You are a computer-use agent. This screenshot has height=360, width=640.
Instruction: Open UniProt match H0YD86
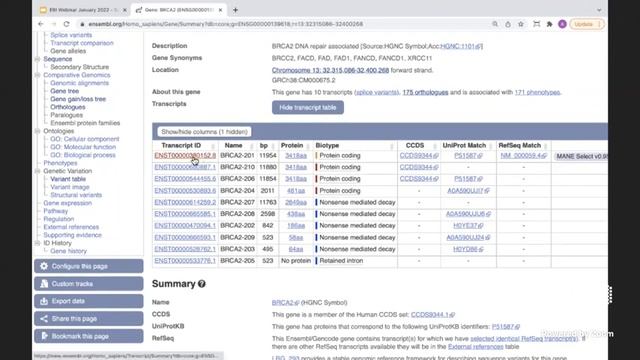coord(468,249)
